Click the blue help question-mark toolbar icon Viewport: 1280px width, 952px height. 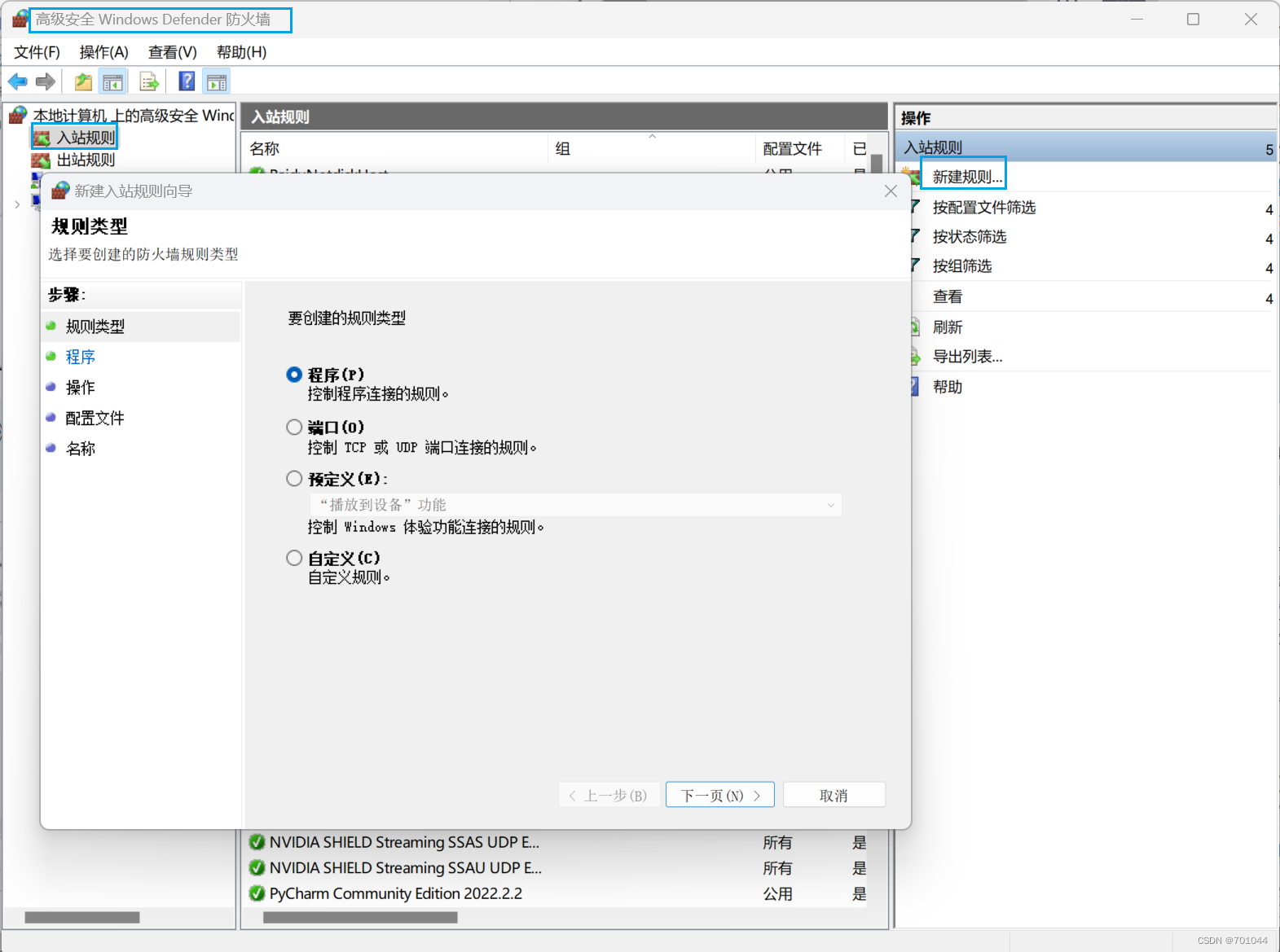(x=187, y=81)
